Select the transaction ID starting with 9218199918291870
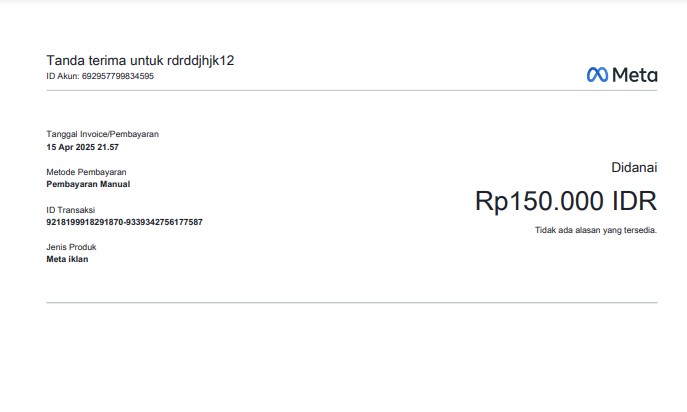 pos(124,222)
